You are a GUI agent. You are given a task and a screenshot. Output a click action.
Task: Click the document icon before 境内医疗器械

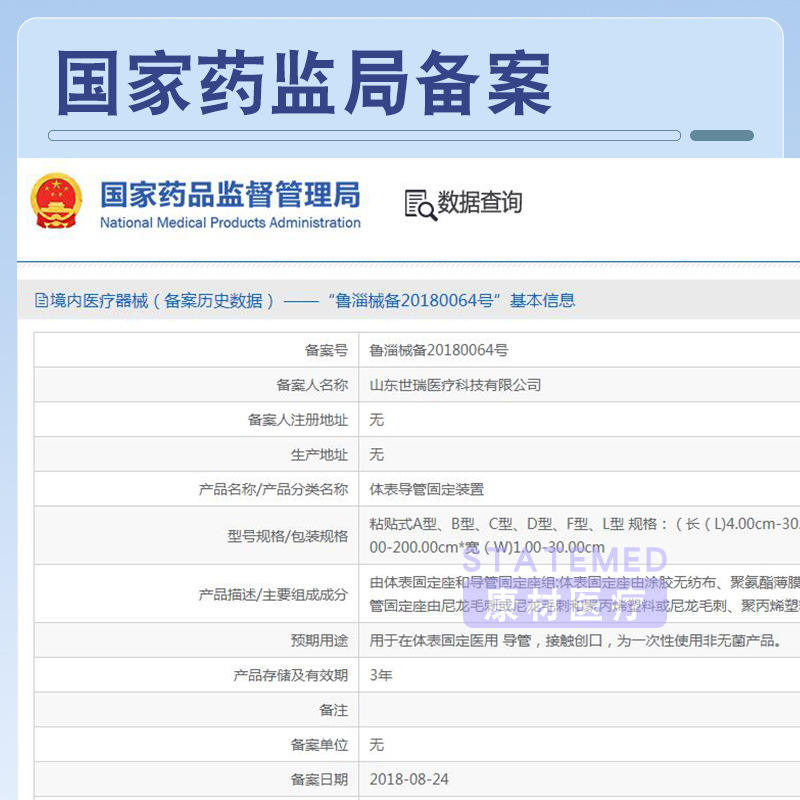[41, 300]
